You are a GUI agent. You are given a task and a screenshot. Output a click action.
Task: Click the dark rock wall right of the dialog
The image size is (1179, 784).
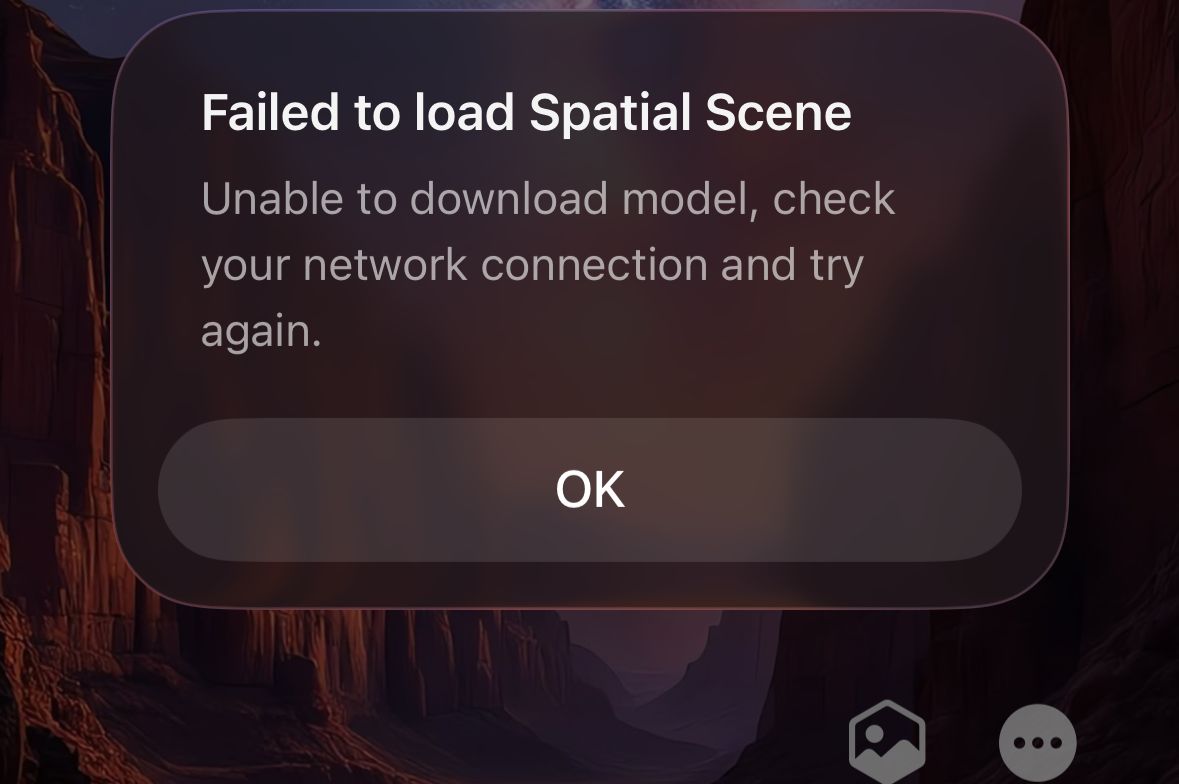[x=1124, y=338]
